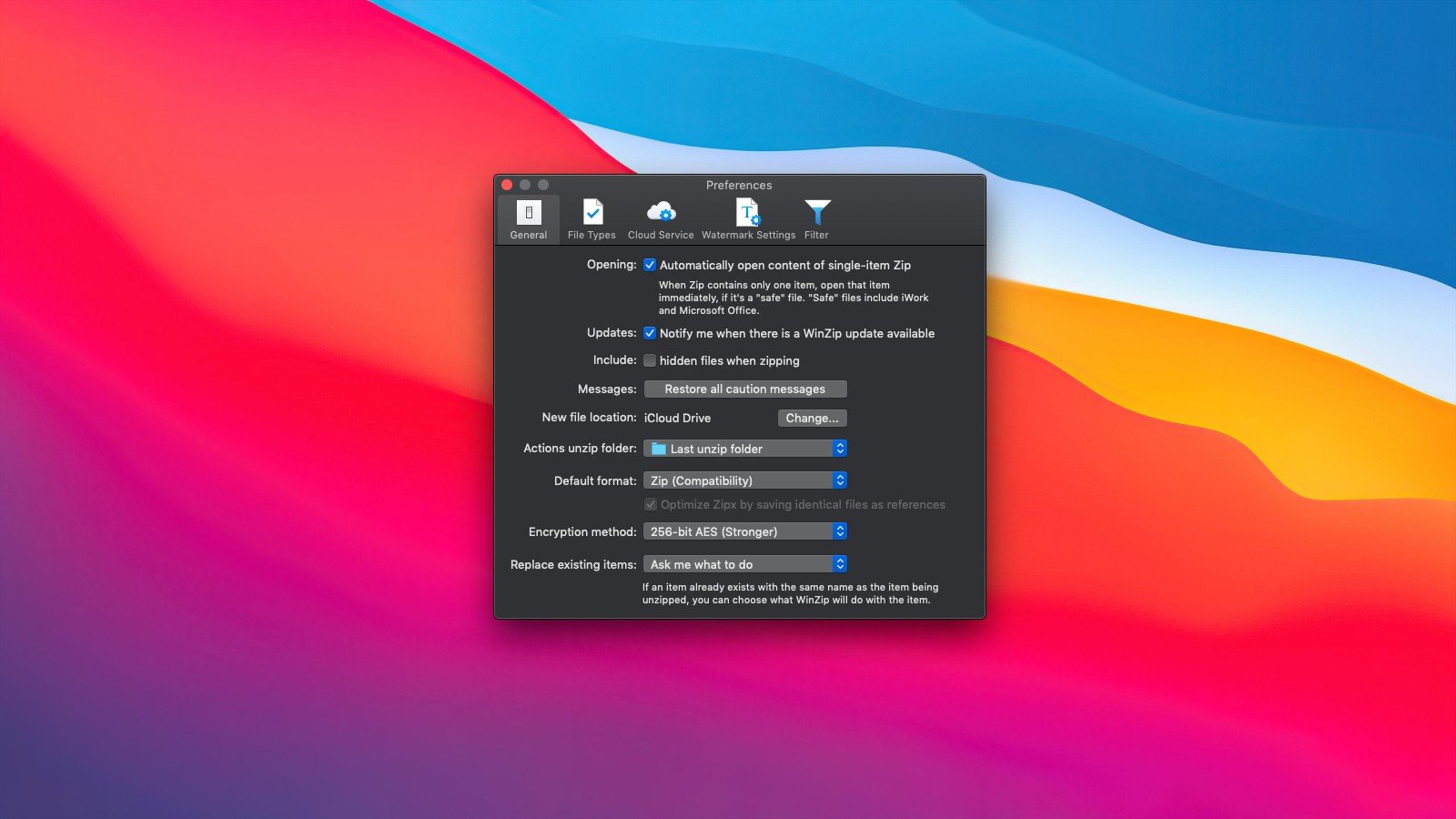Expand the Actions unzip folder dropdown

[745, 449]
